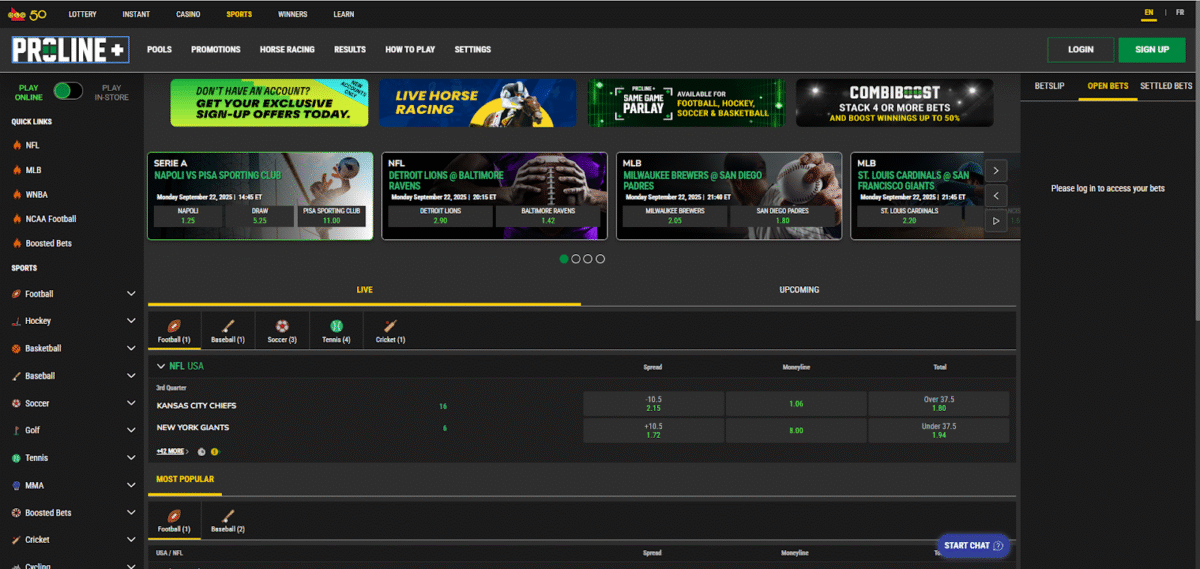Select fourth carousel pagination dot
This screenshot has height=569, width=1200.
600,259
